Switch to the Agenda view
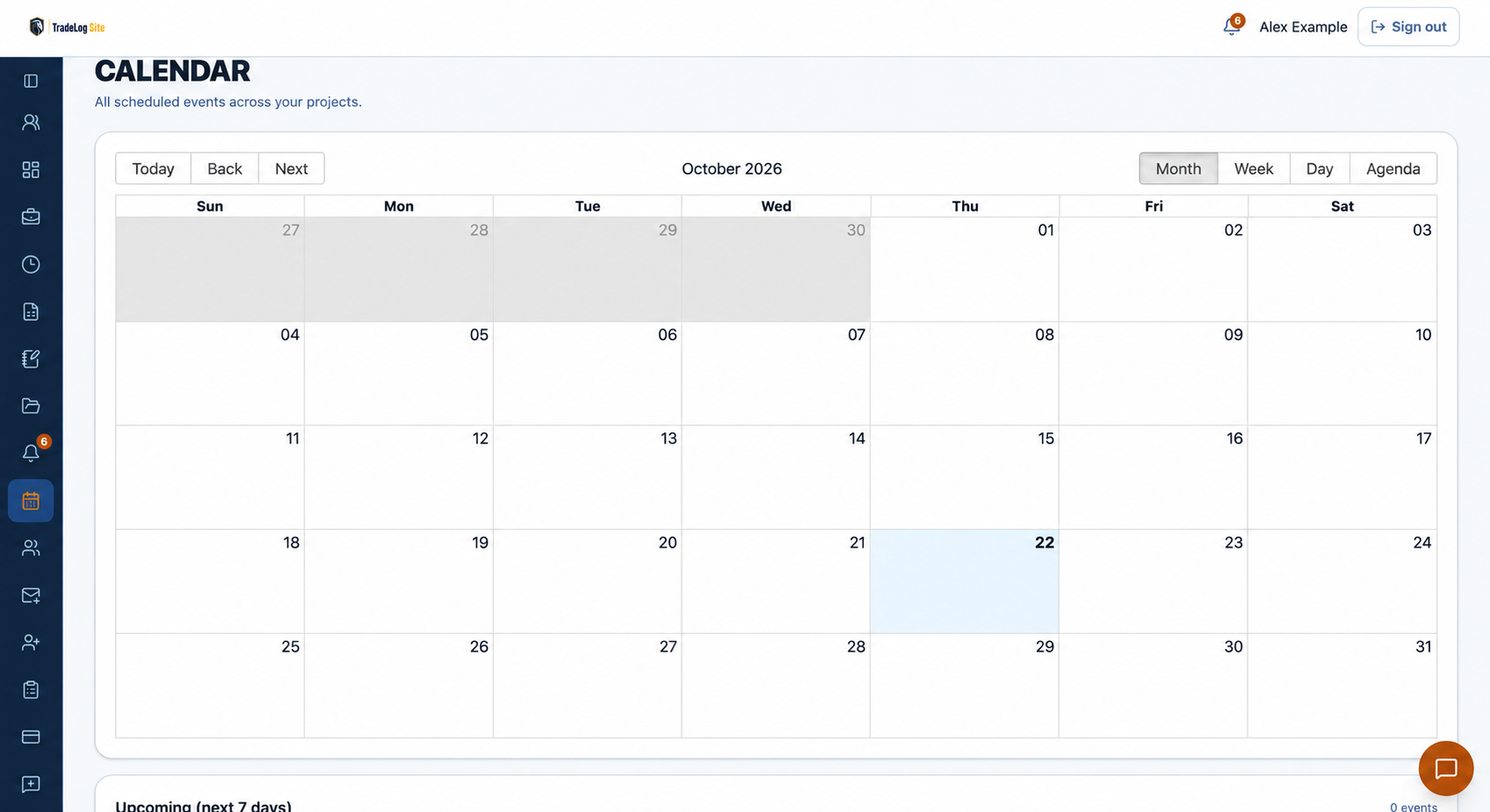1490x812 pixels. [1393, 168]
